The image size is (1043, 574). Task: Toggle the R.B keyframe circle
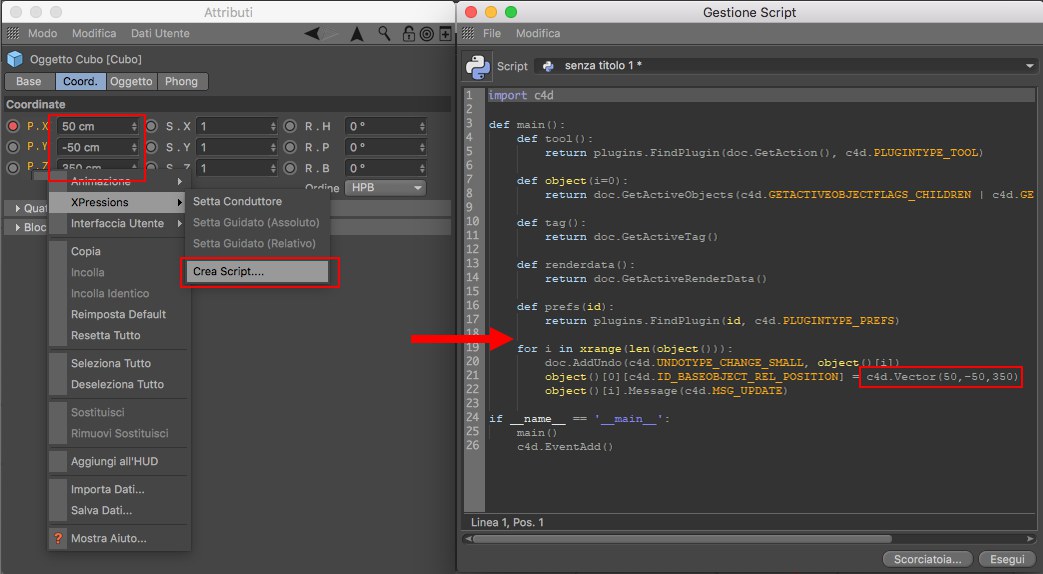pos(290,168)
